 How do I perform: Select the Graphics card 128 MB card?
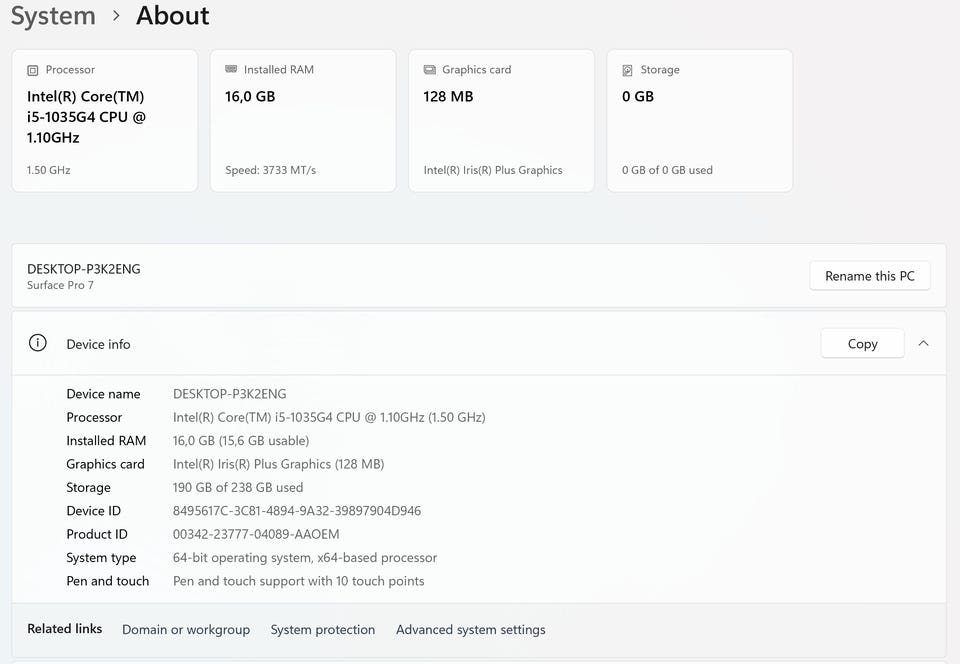click(501, 121)
